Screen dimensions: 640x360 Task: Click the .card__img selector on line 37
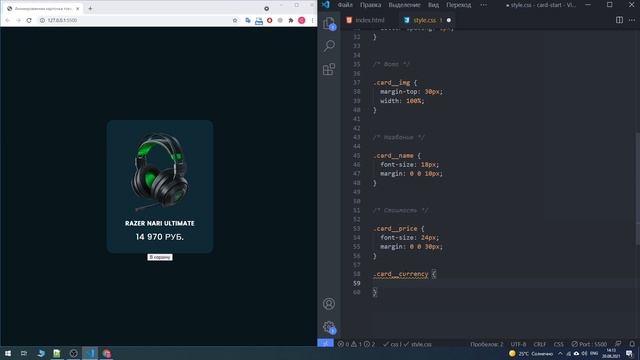coord(391,82)
